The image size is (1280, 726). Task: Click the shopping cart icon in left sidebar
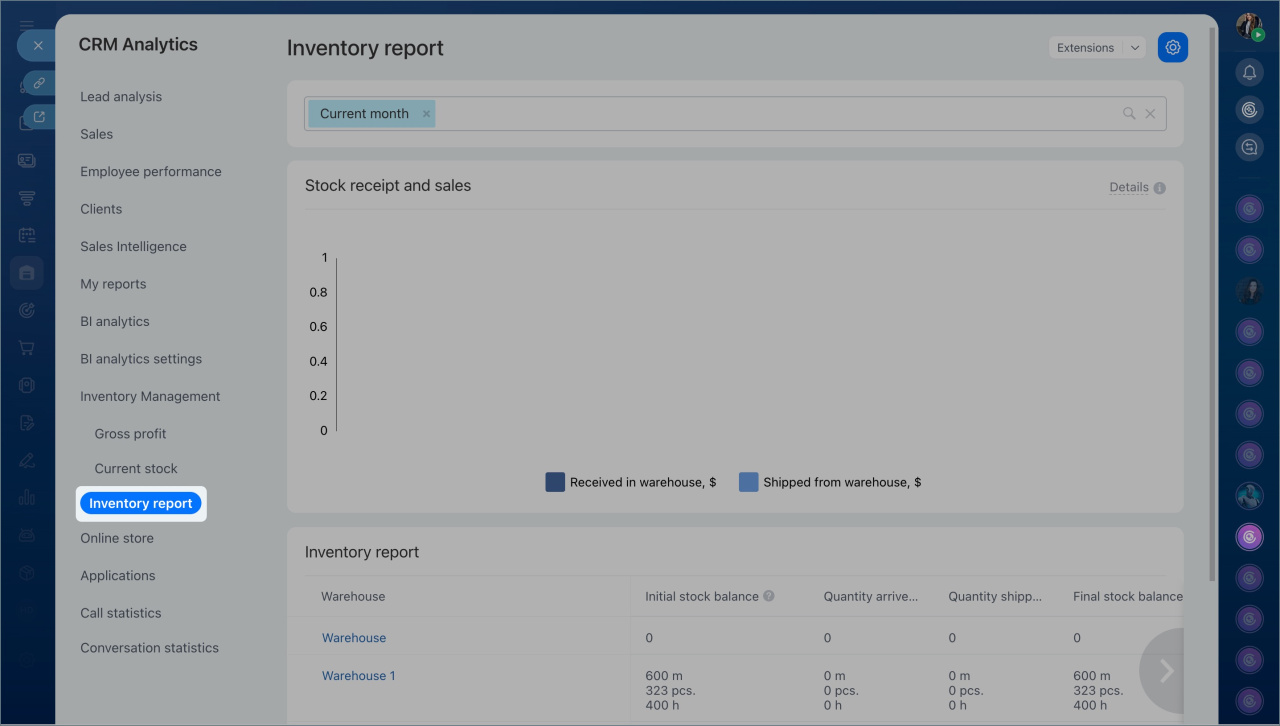[x=27, y=348]
